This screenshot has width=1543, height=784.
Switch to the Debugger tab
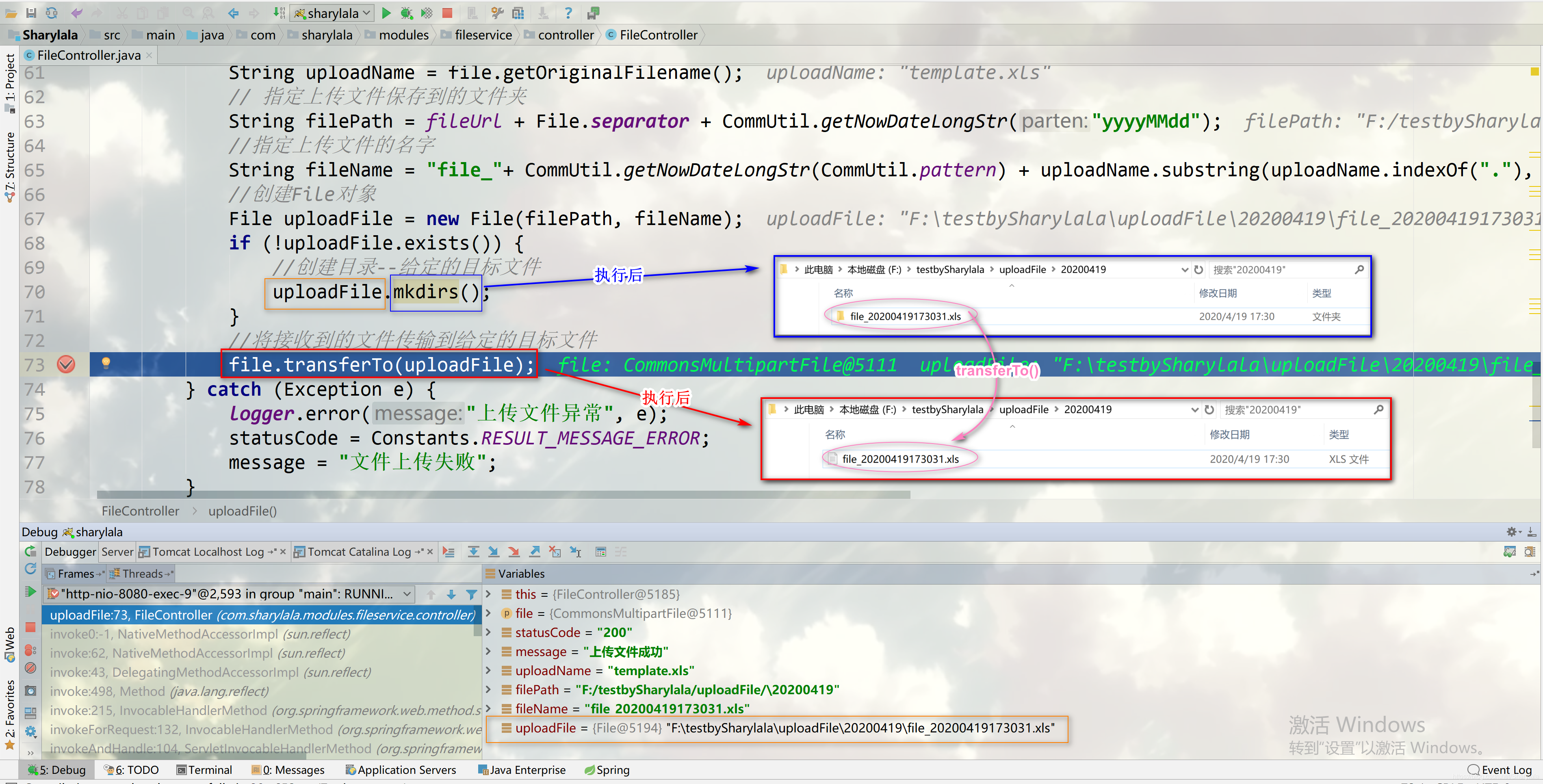[x=70, y=552]
